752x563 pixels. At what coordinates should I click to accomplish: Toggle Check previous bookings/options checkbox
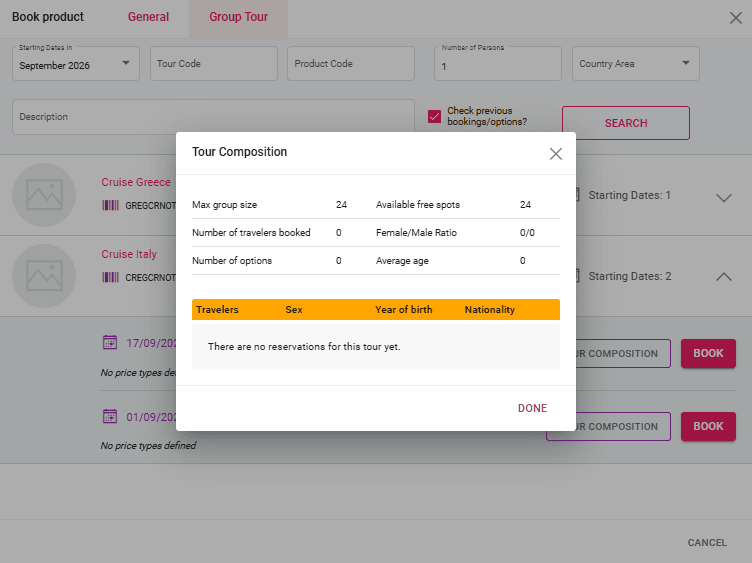(x=434, y=117)
